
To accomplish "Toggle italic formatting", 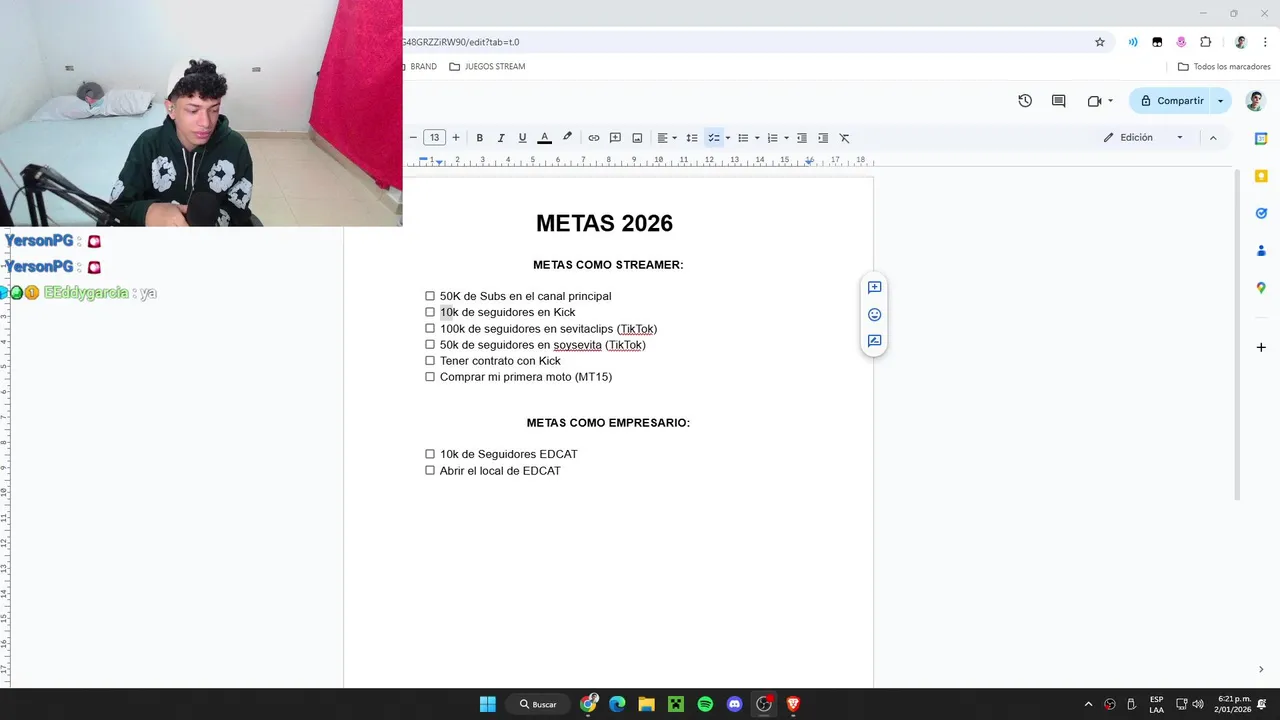I will tap(501, 138).
